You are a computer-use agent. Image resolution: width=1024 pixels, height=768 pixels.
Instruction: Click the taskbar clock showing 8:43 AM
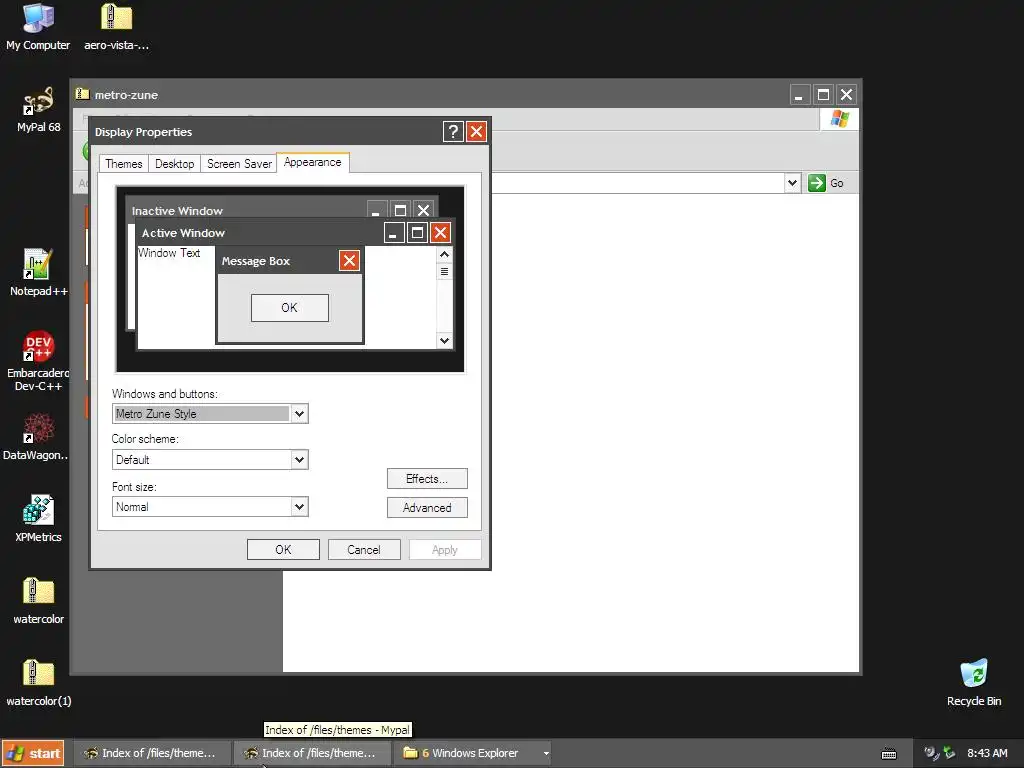[987, 753]
